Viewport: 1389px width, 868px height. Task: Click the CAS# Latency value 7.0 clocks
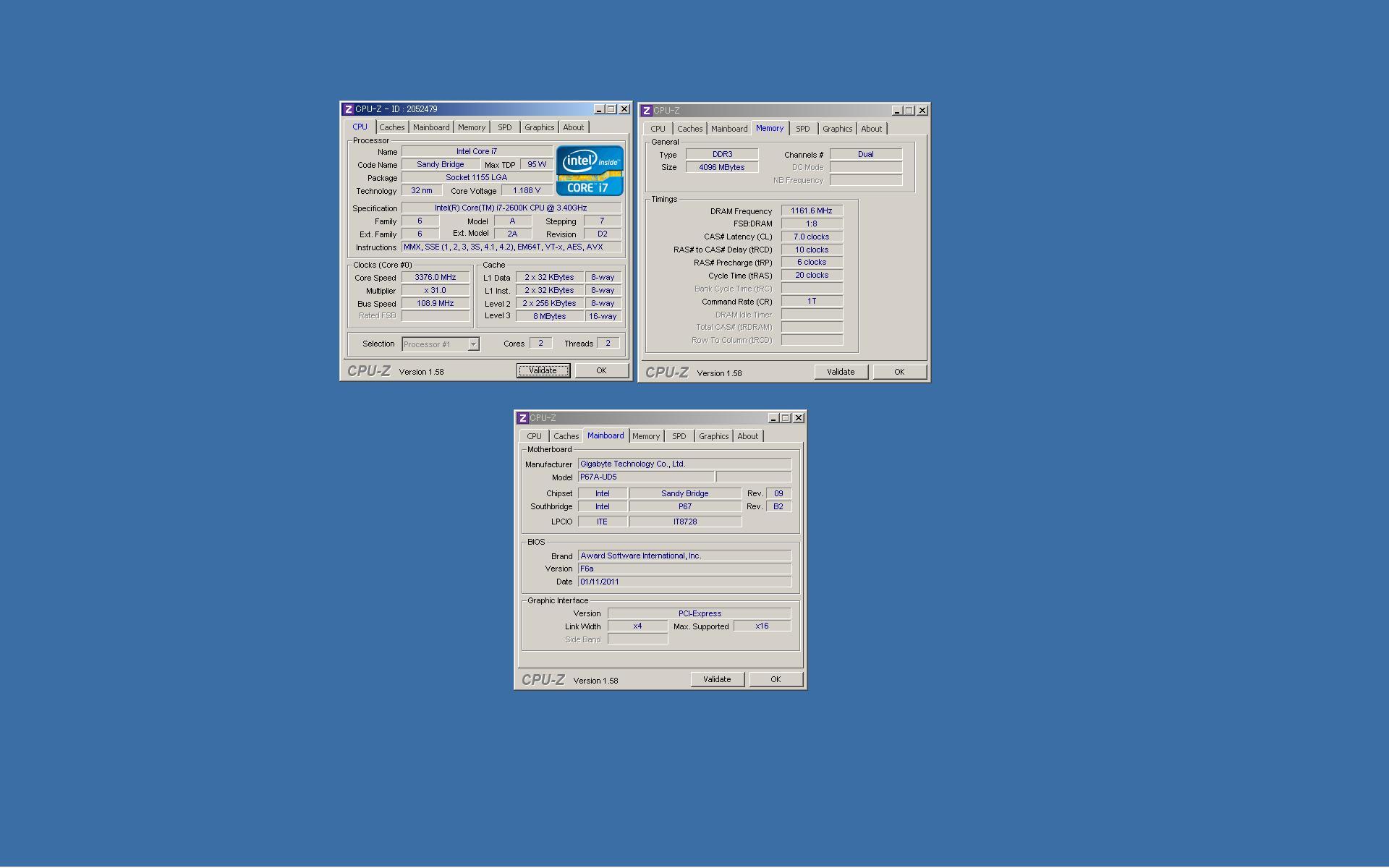[x=812, y=237]
